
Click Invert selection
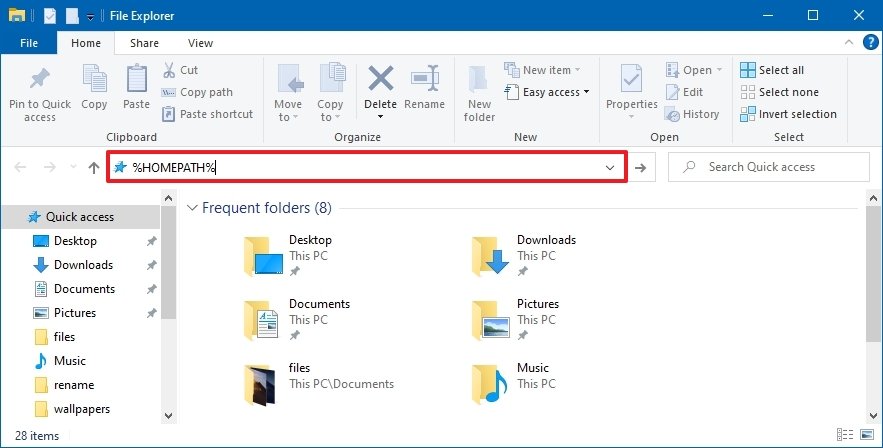click(x=788, y=114)
